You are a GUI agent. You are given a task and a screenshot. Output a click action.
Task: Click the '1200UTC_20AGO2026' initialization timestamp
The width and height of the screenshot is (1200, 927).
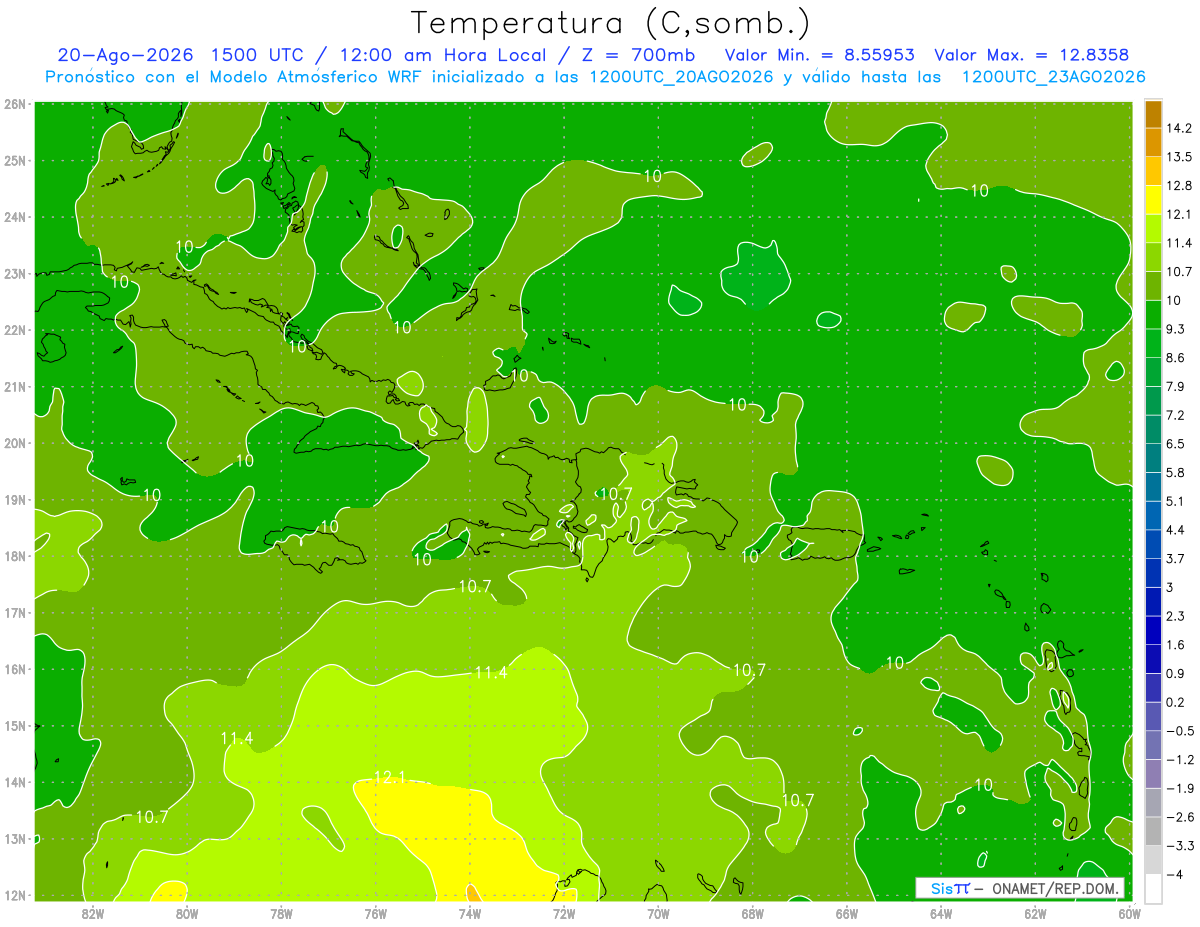tap(682, 77)
